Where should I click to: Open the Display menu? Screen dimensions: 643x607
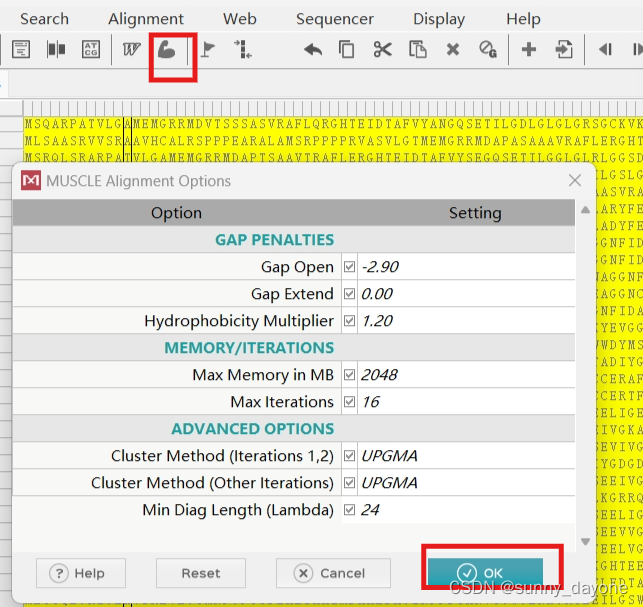click(x=439, y=19)
